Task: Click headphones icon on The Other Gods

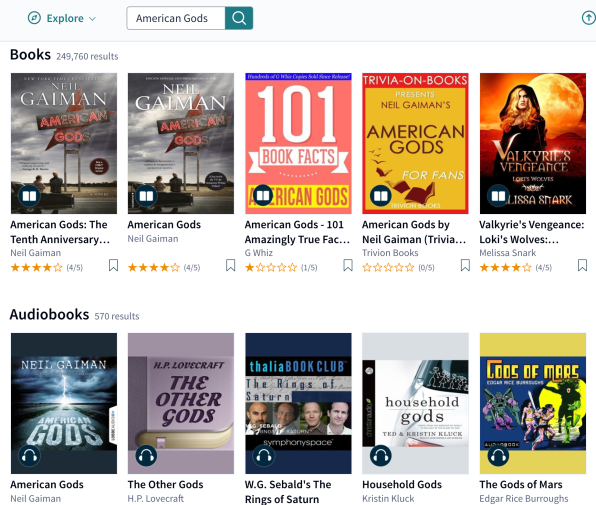Action: coord(146,456)
